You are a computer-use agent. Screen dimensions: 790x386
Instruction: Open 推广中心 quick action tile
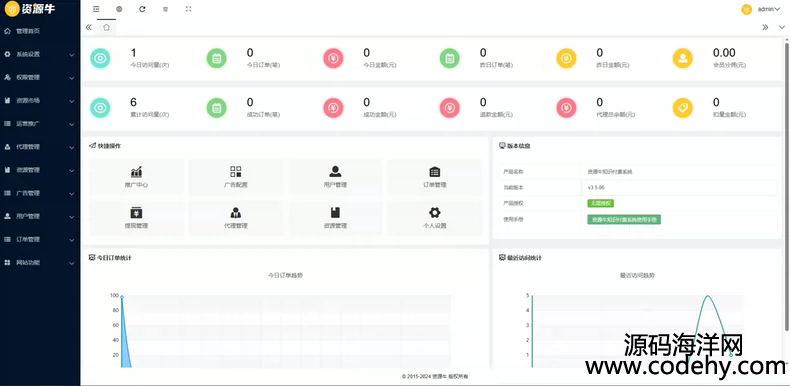pos(136,177)
